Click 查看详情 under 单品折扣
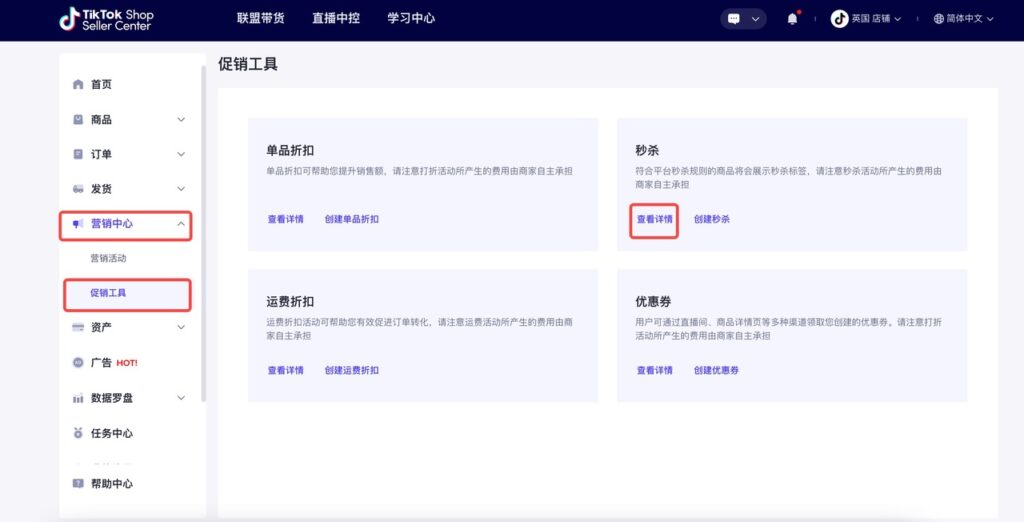The height and width of the screenshot is (522, 1024). [x=285, y=220]
